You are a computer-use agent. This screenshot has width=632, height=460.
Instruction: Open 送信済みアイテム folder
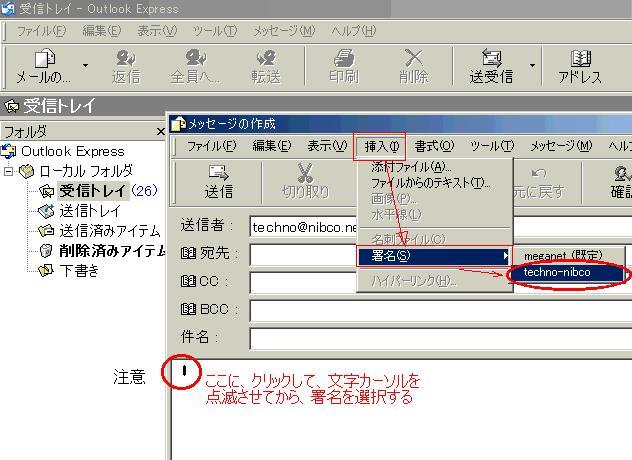tap(110, 230)
